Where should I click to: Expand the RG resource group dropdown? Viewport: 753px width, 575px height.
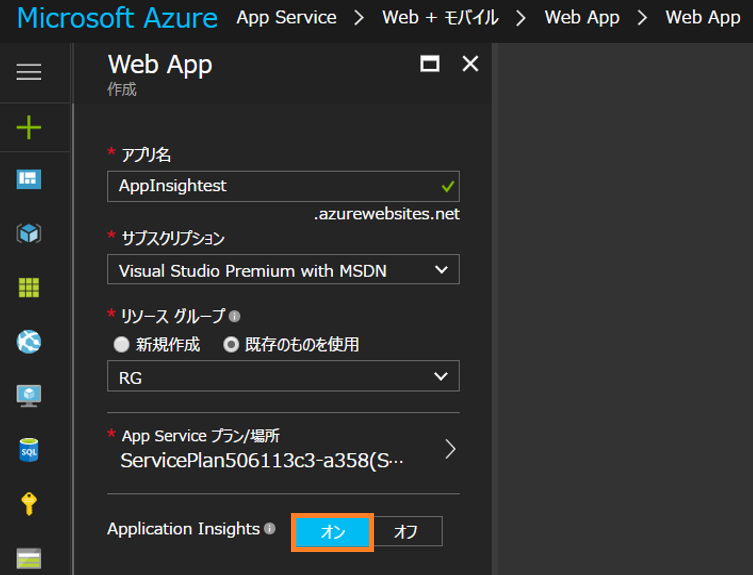tap(283, 377)
